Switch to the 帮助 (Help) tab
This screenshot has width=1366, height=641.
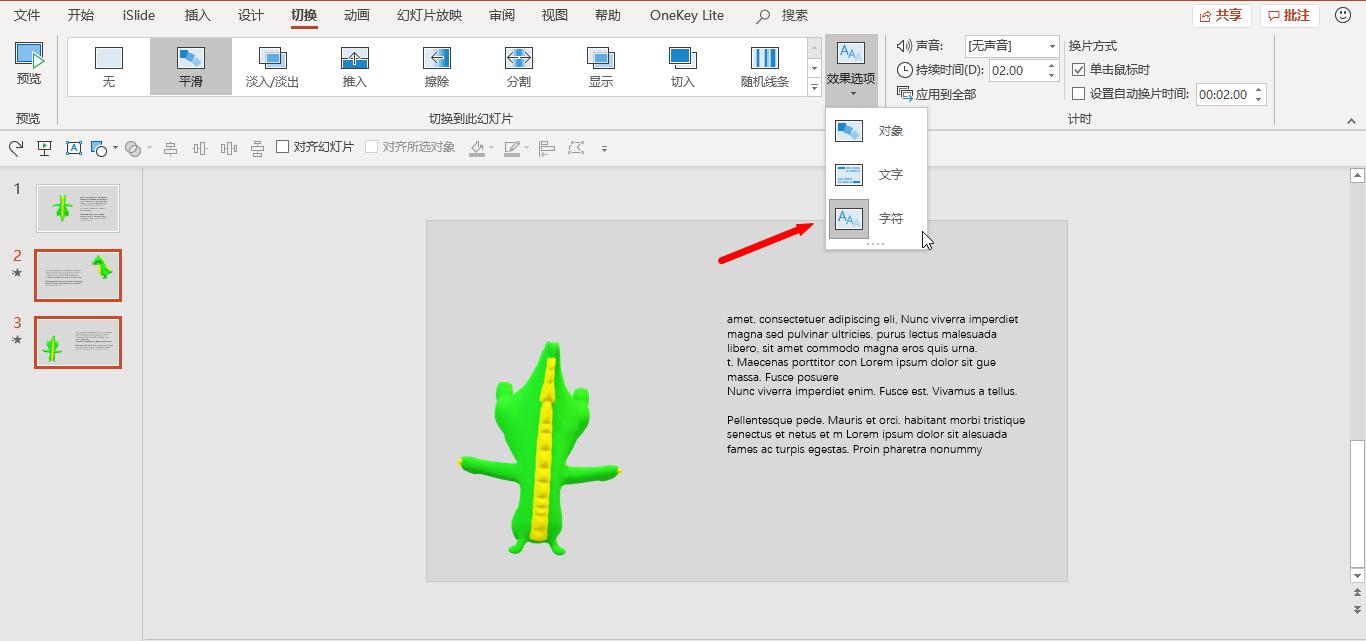click(607, 15)
